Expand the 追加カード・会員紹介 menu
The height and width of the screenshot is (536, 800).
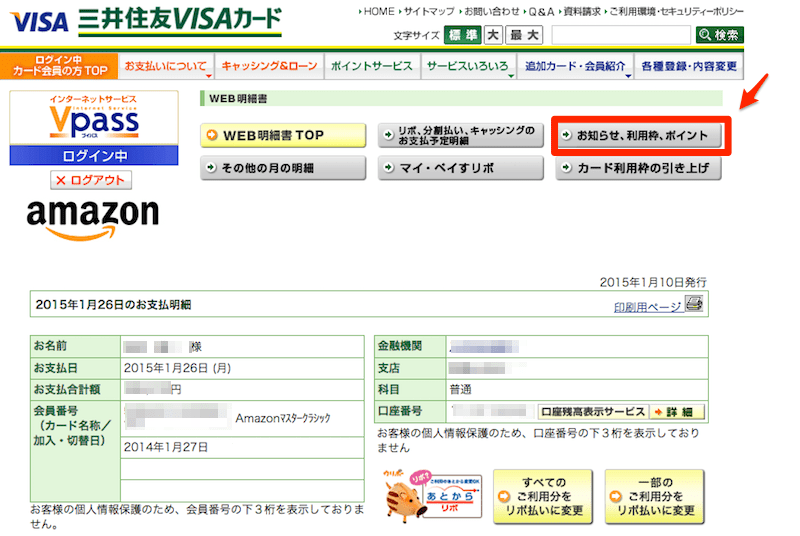click(576, 66)
